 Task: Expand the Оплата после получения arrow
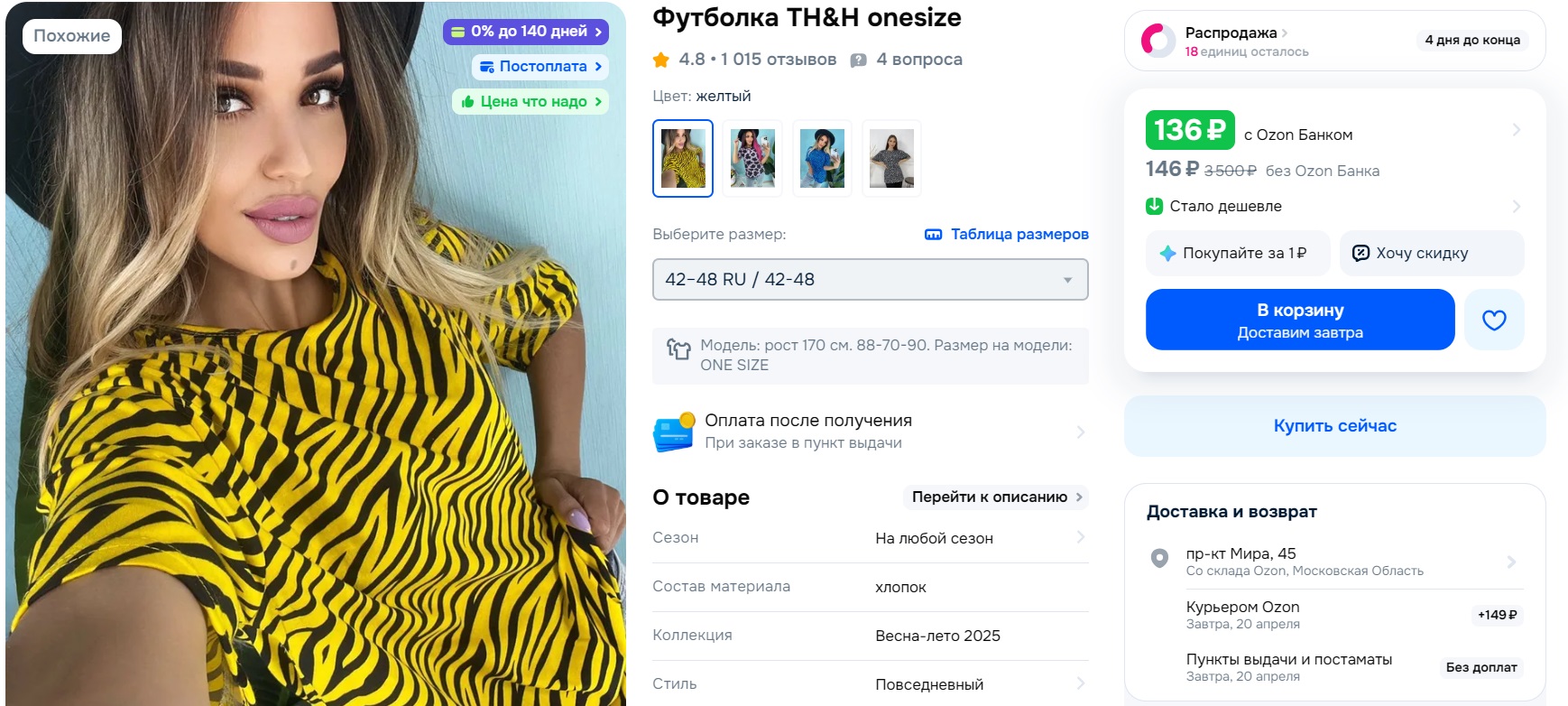1081,432
